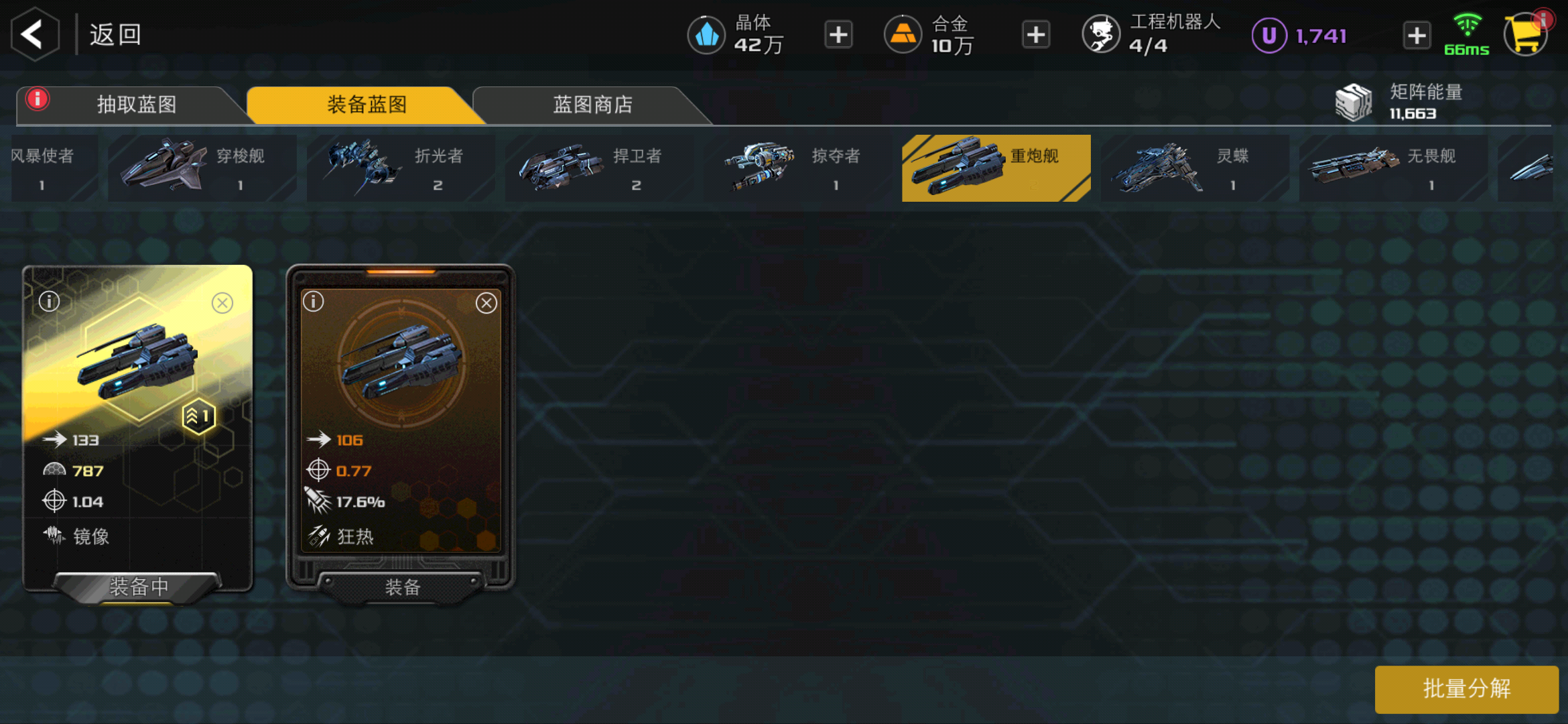Add more alloy with the plus icon

click(1036, 35)
